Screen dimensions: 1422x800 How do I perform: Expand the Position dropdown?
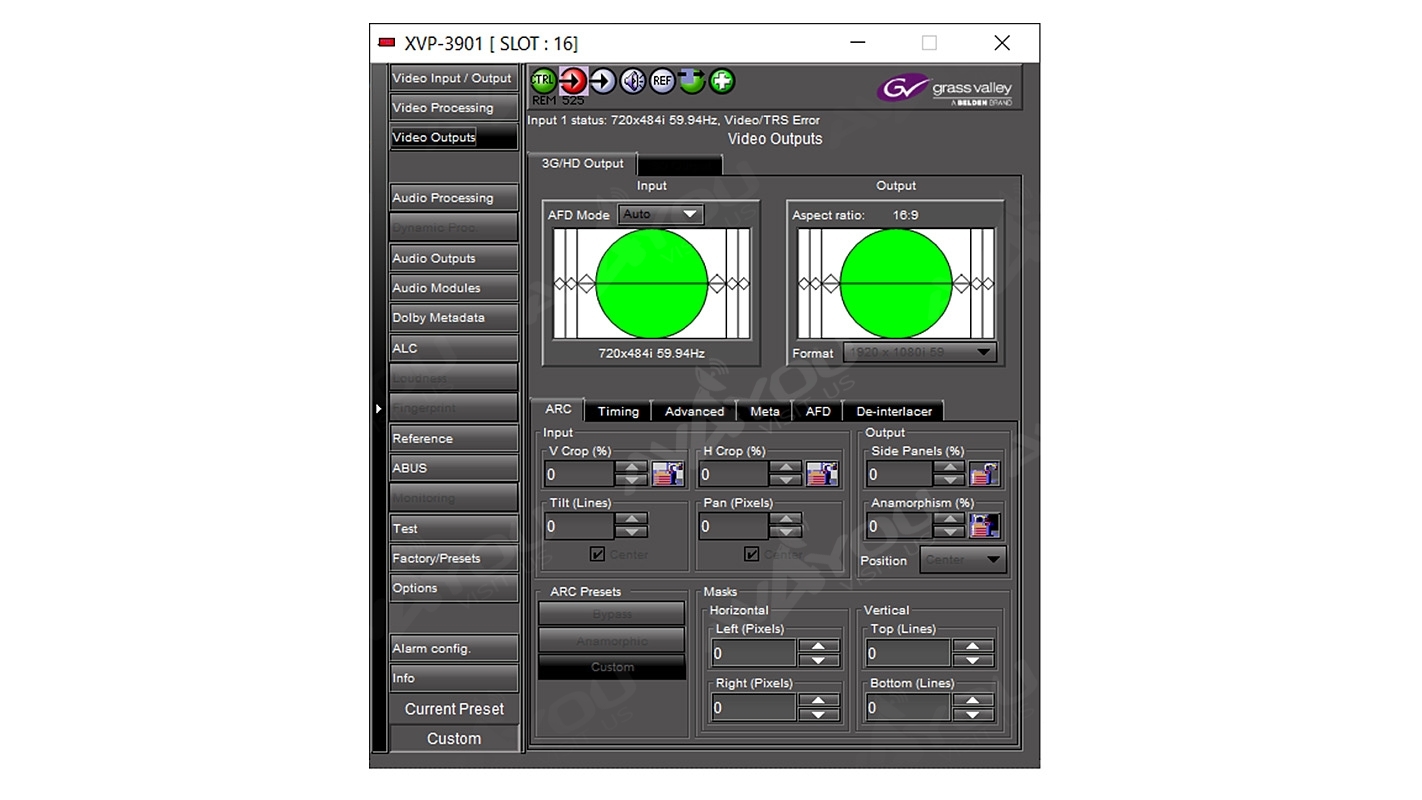click(x=963, y=560)
